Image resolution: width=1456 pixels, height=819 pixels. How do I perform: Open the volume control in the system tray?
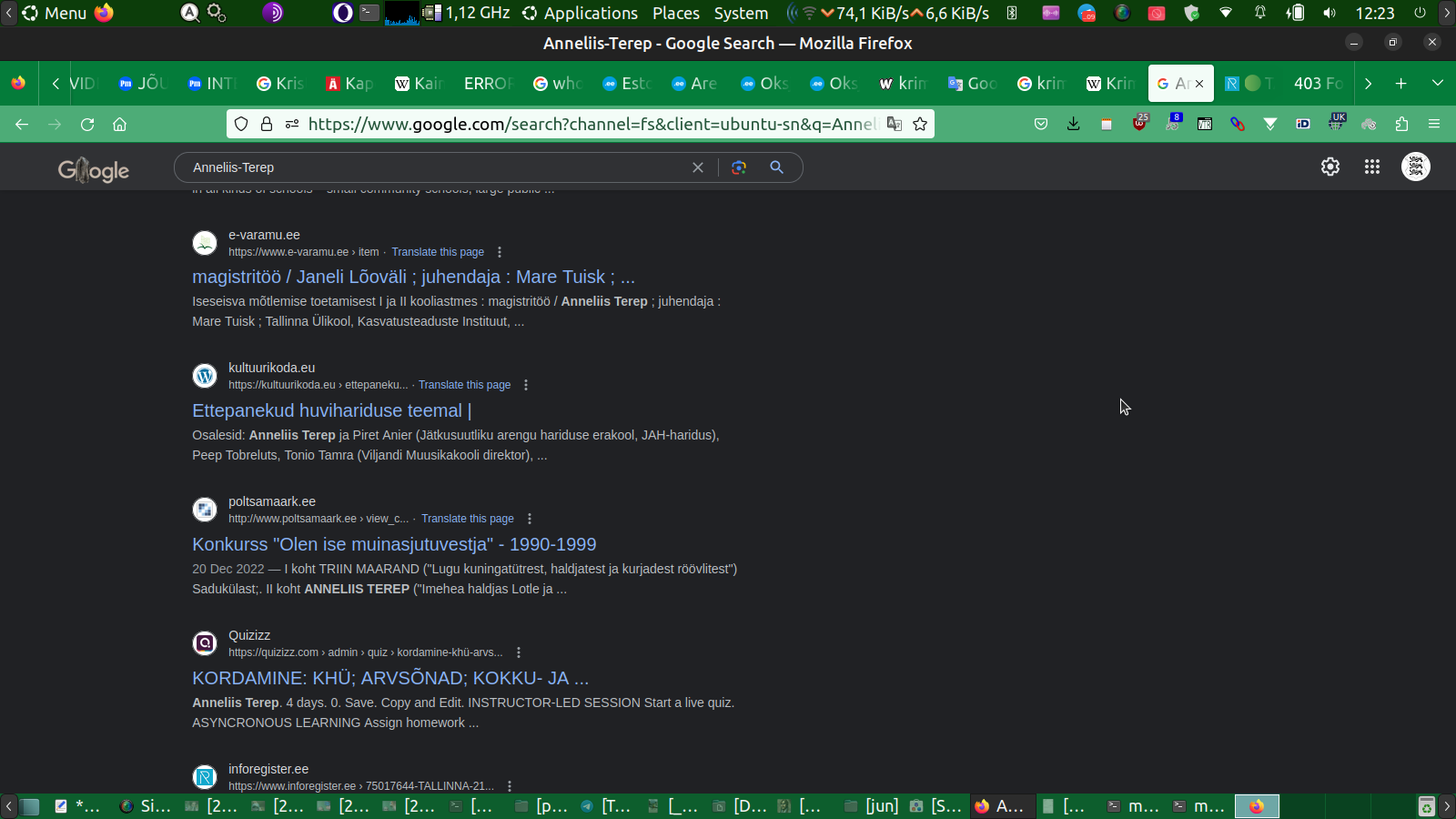coord(1330,13)
